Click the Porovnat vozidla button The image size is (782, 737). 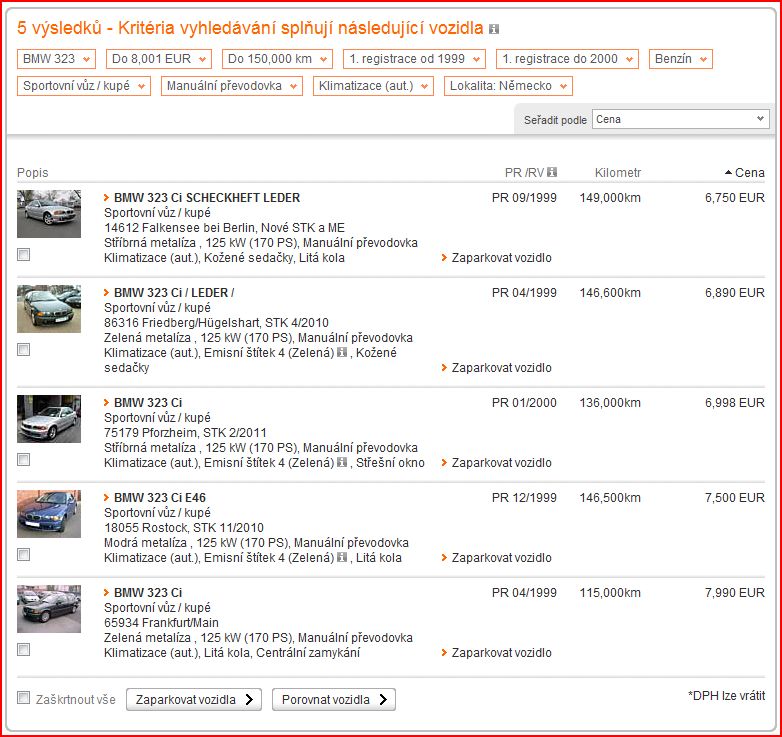pyautogui.click(x=334, y=700)
